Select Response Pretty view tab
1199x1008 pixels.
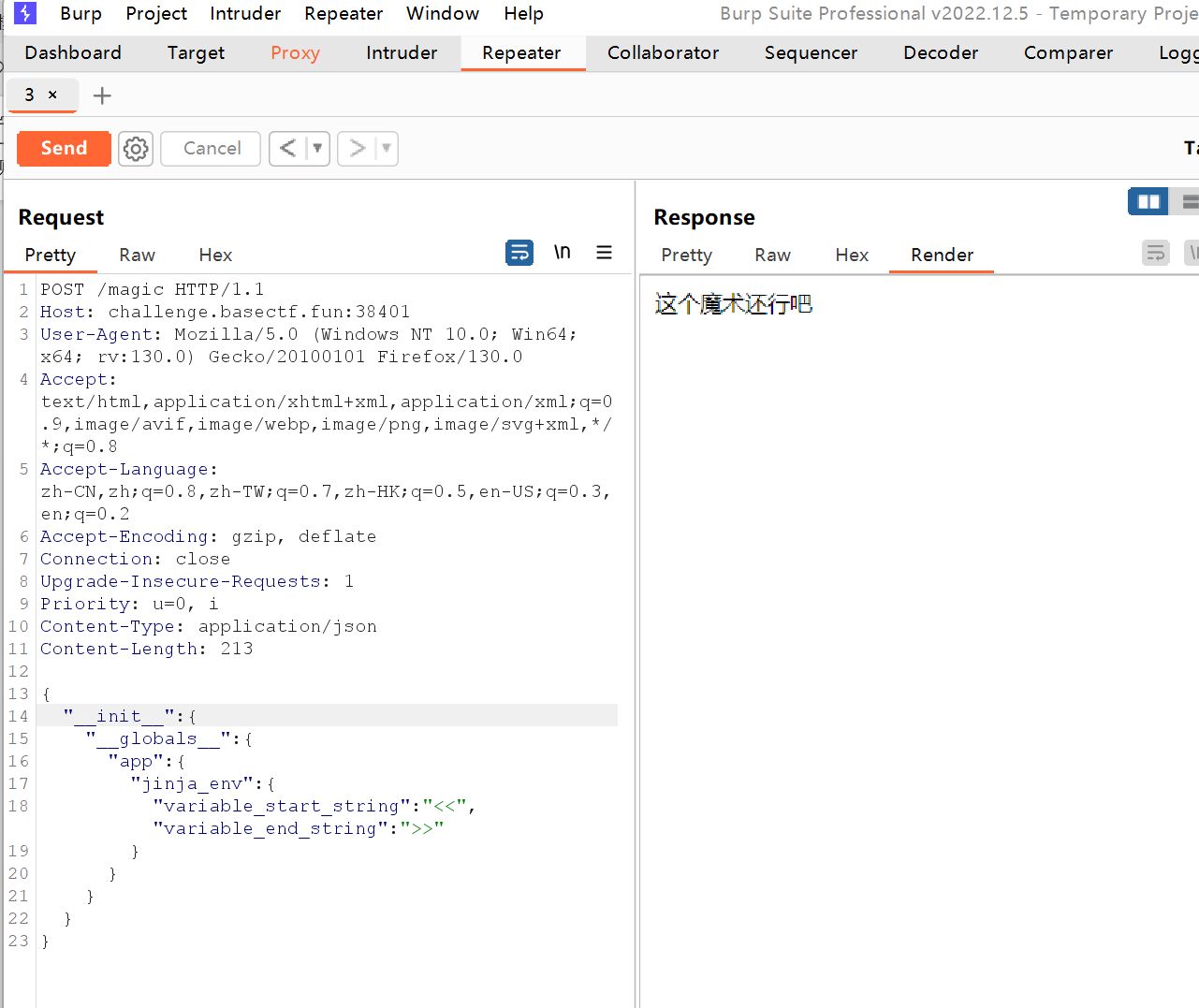pyautogui.click(x=686, y=255)
